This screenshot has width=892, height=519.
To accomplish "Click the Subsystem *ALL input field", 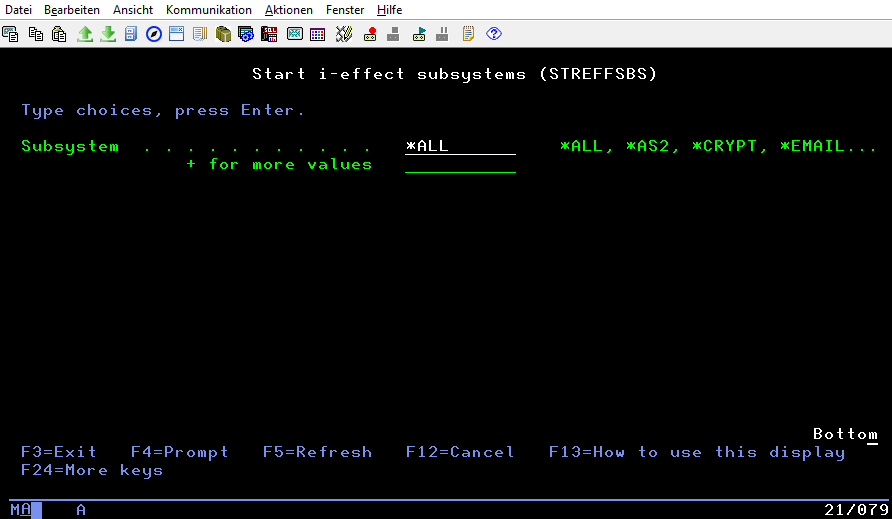I will [x=460, y=146].
